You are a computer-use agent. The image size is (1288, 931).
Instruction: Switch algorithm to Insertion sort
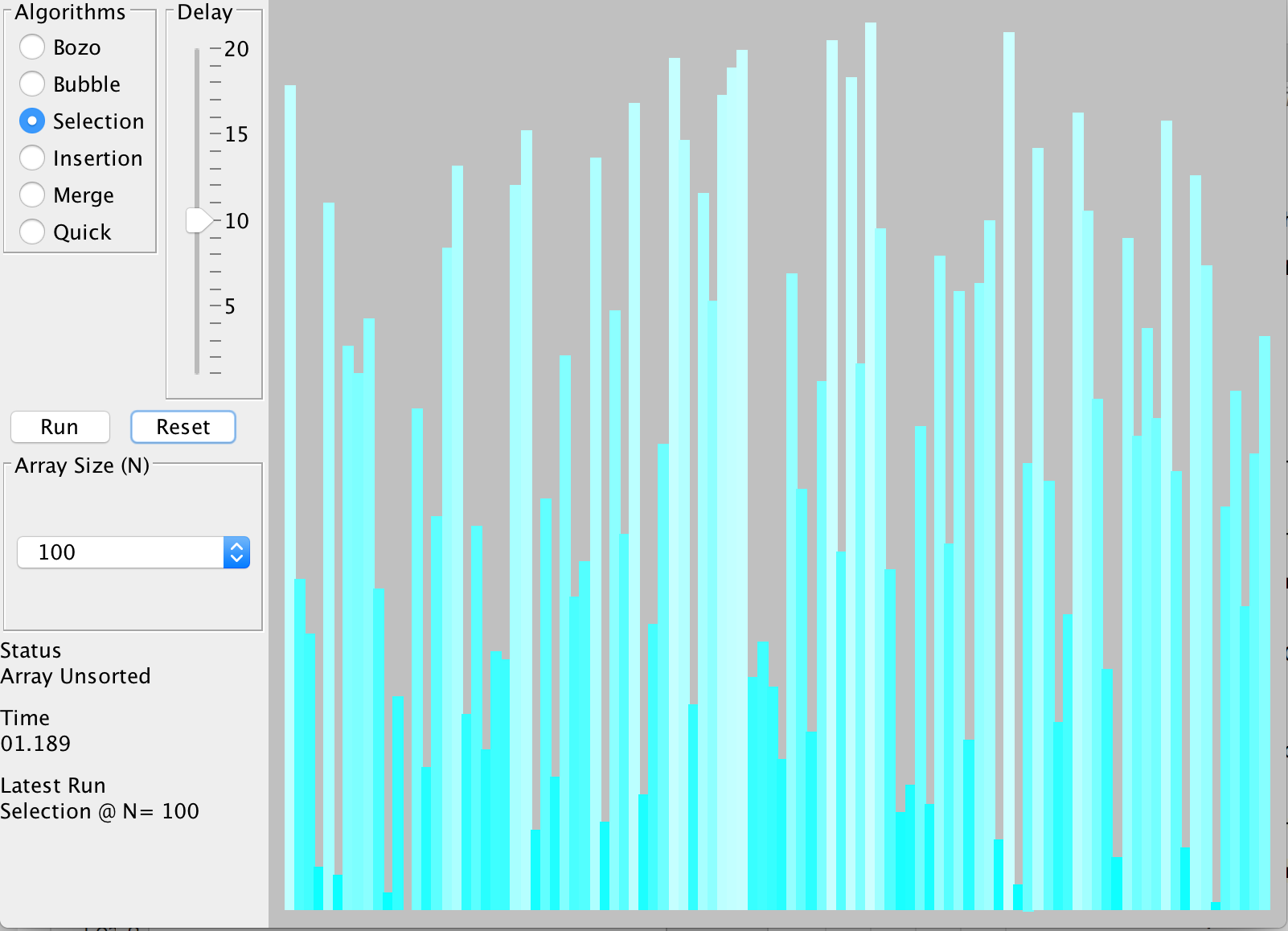coord(32,158)
